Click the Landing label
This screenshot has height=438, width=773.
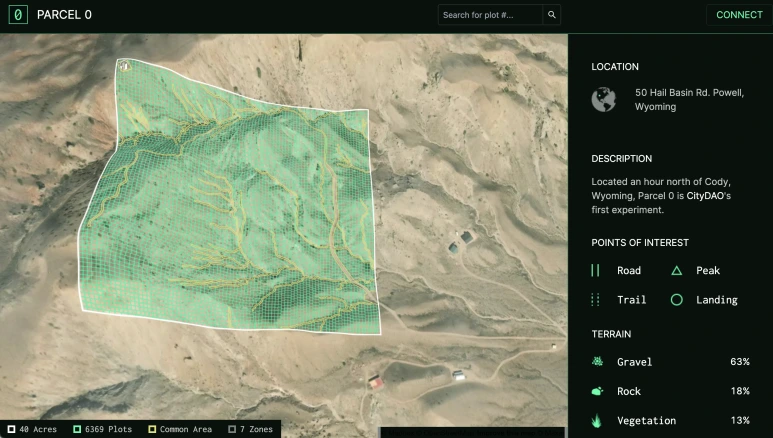[717, 300]
